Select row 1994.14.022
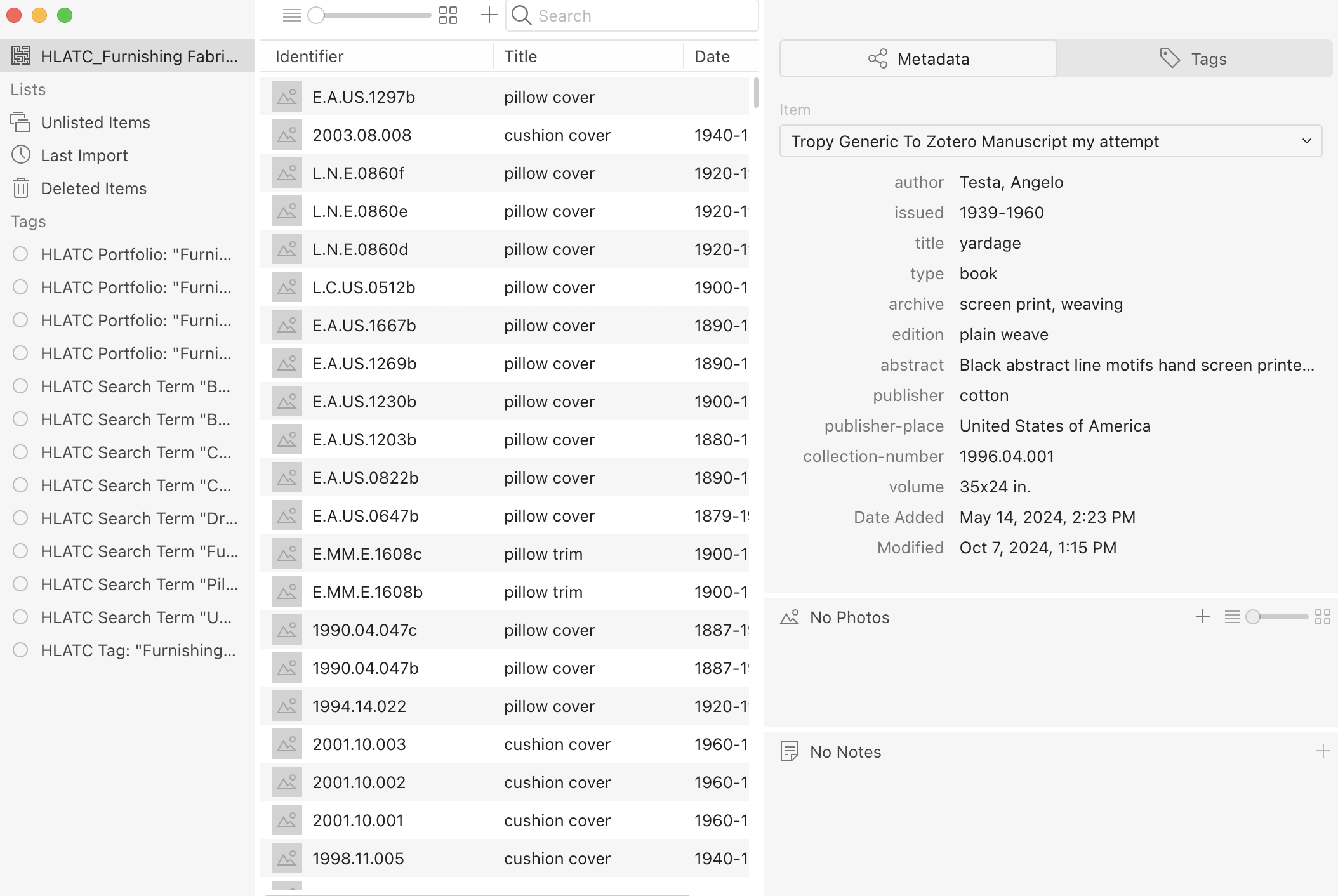This screenshot has width=1338, height=896. pyautogui.click(x=505, y=706)
